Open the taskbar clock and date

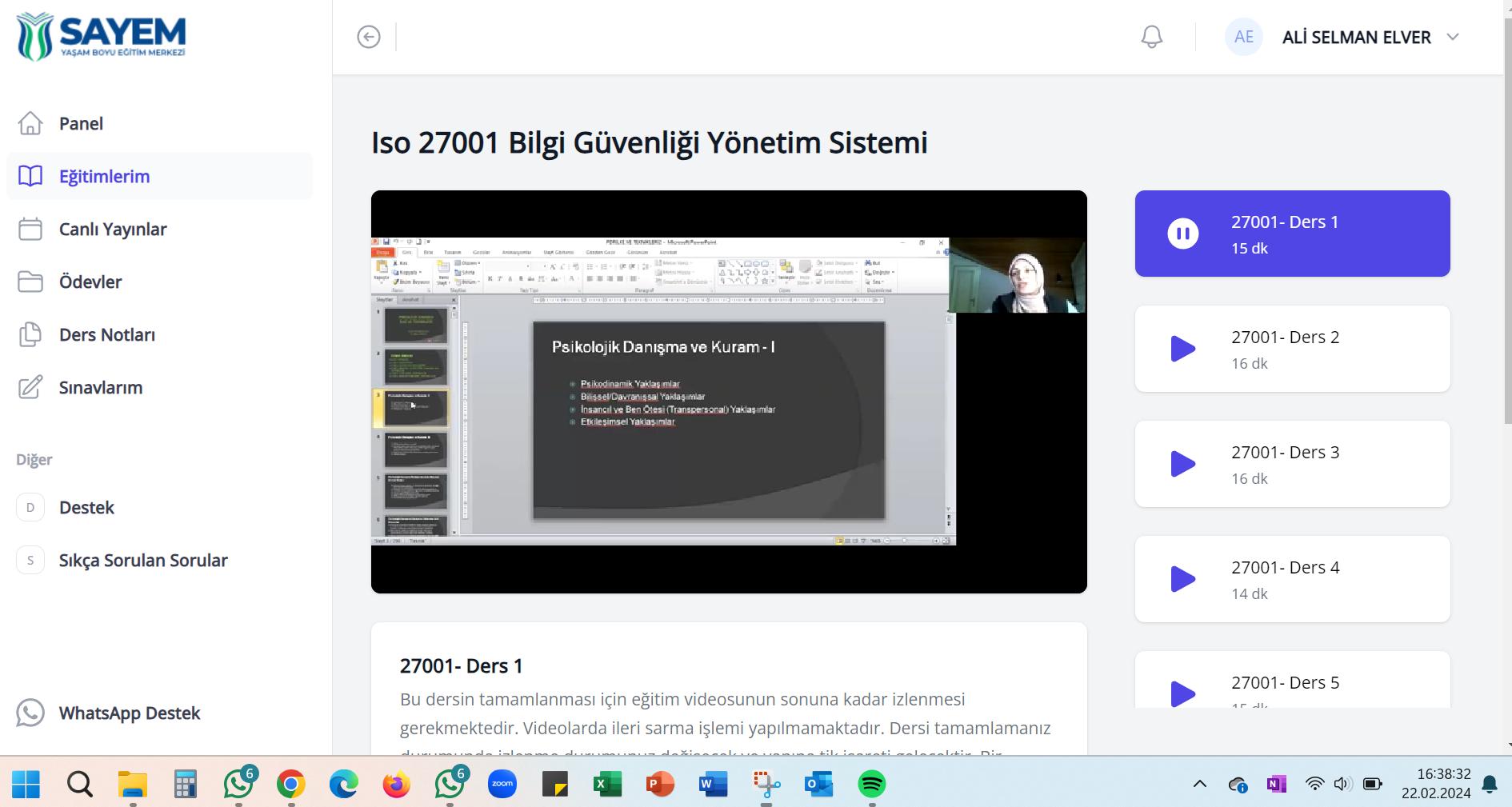click(1436, 784)
